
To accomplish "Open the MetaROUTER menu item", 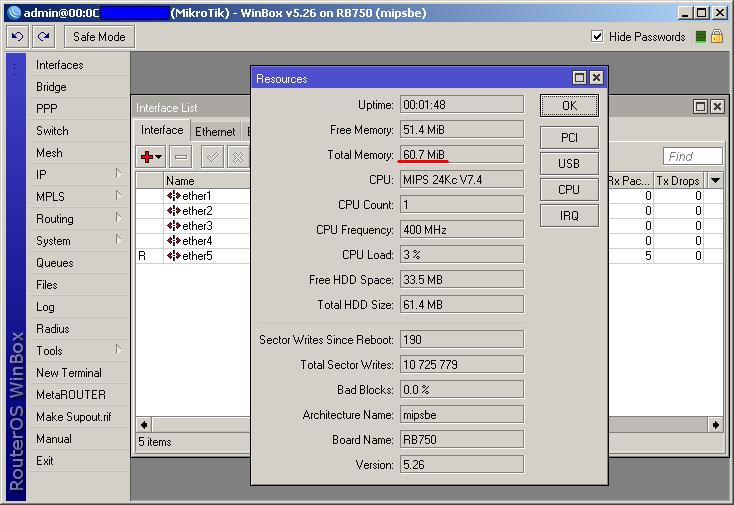I will pyautogui.click(x=71, y=395).
